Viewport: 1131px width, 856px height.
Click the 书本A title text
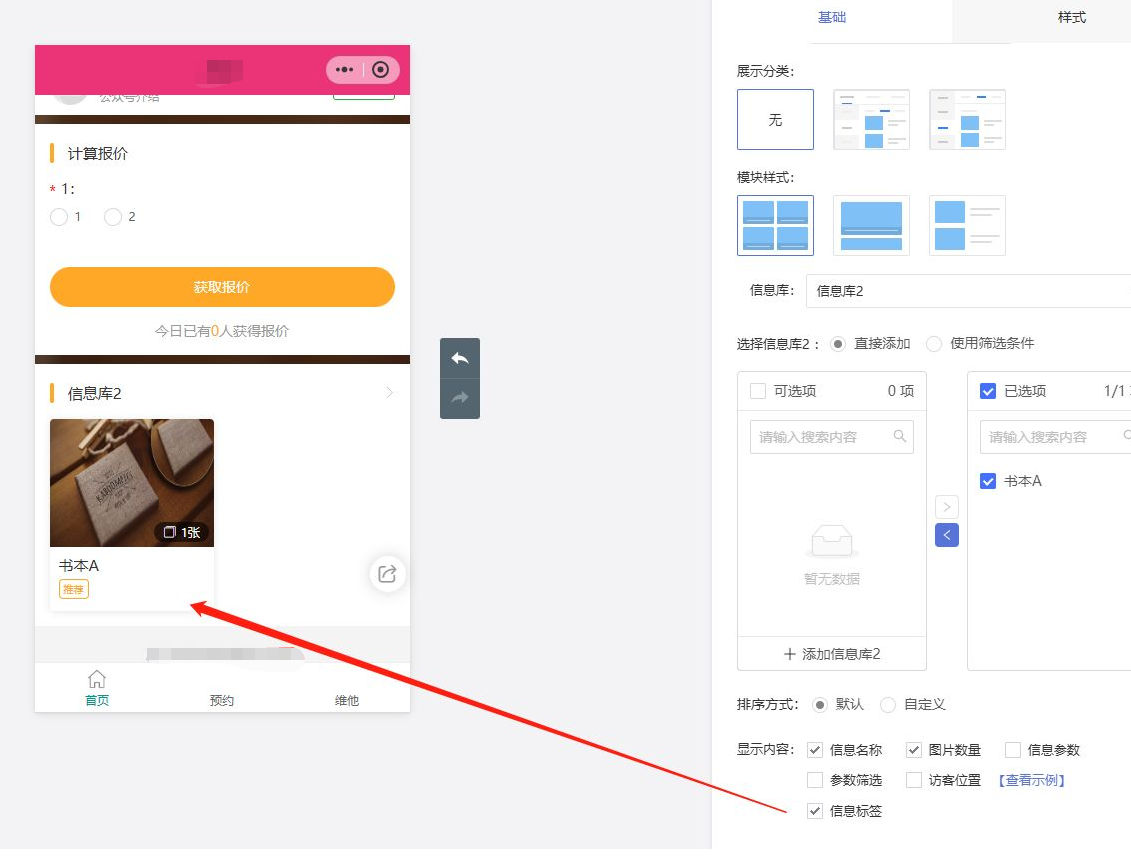coord(79,566)
